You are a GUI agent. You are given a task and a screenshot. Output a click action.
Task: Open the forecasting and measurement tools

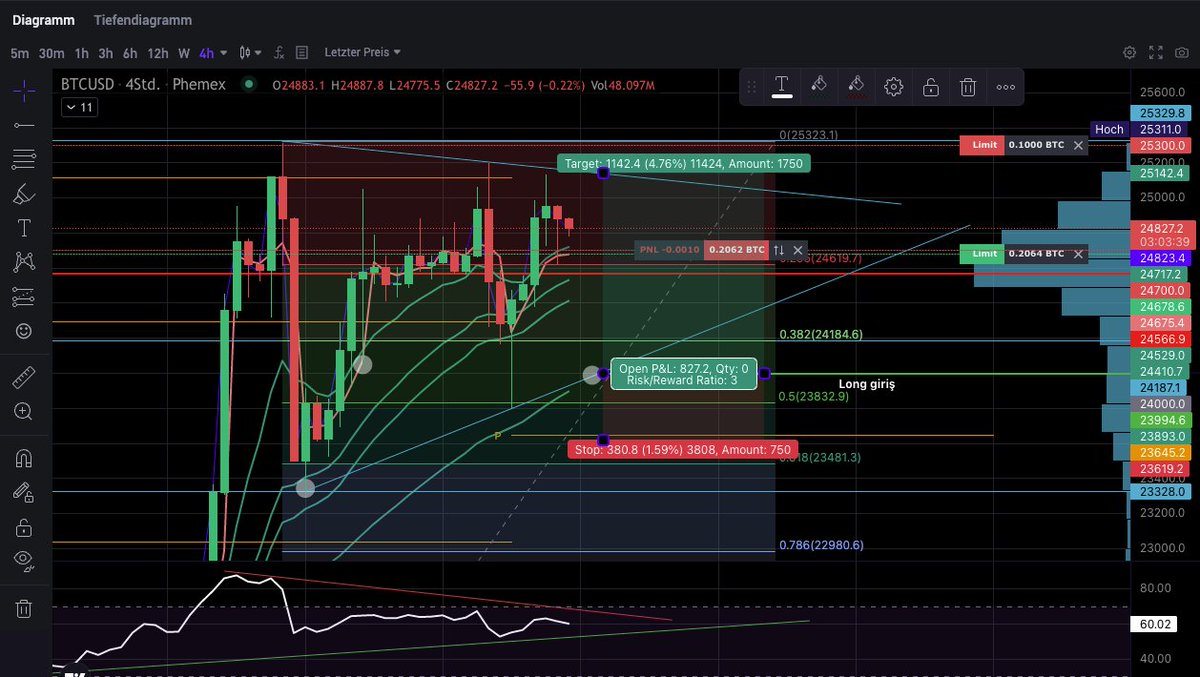point(25,297)
